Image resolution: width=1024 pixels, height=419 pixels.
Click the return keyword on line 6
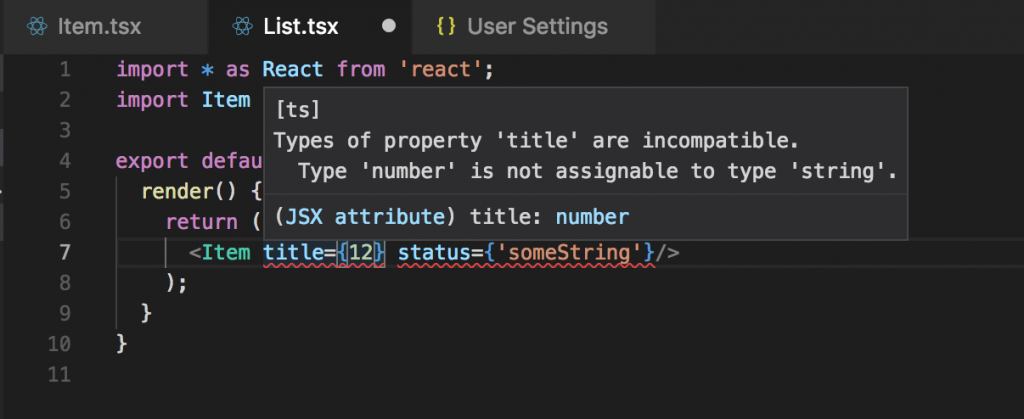(x=196, y=222)
